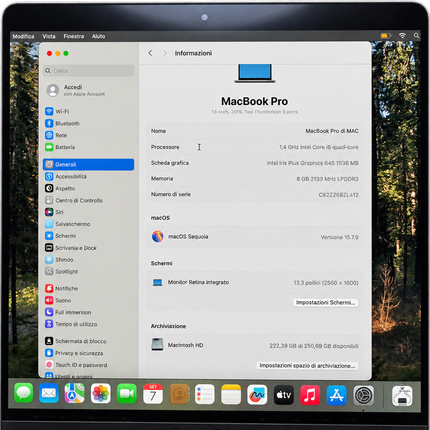
Task: Open Notes from the Dock
Action: pos(231,394)
